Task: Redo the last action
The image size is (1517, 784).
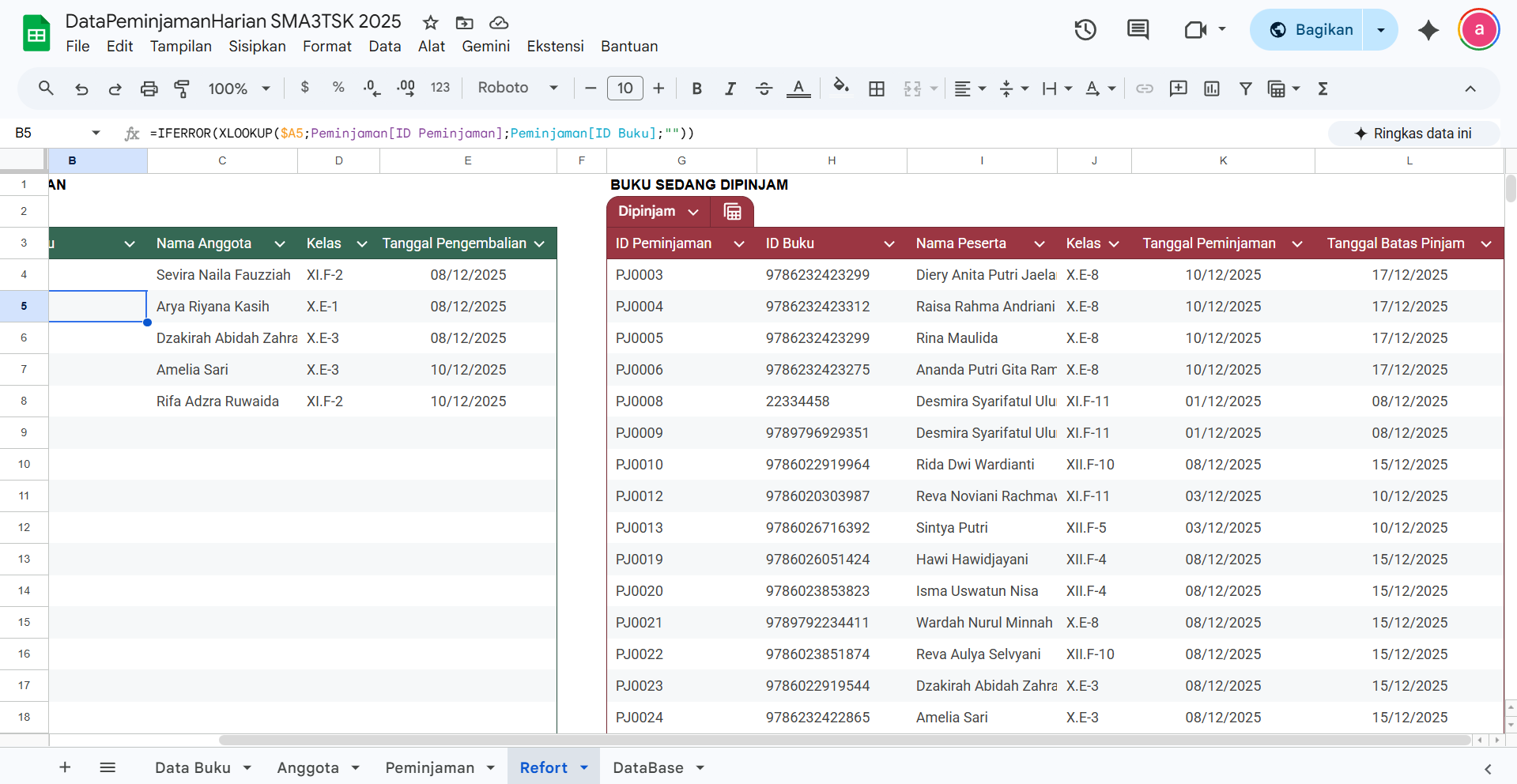Action: pos(115,89)
